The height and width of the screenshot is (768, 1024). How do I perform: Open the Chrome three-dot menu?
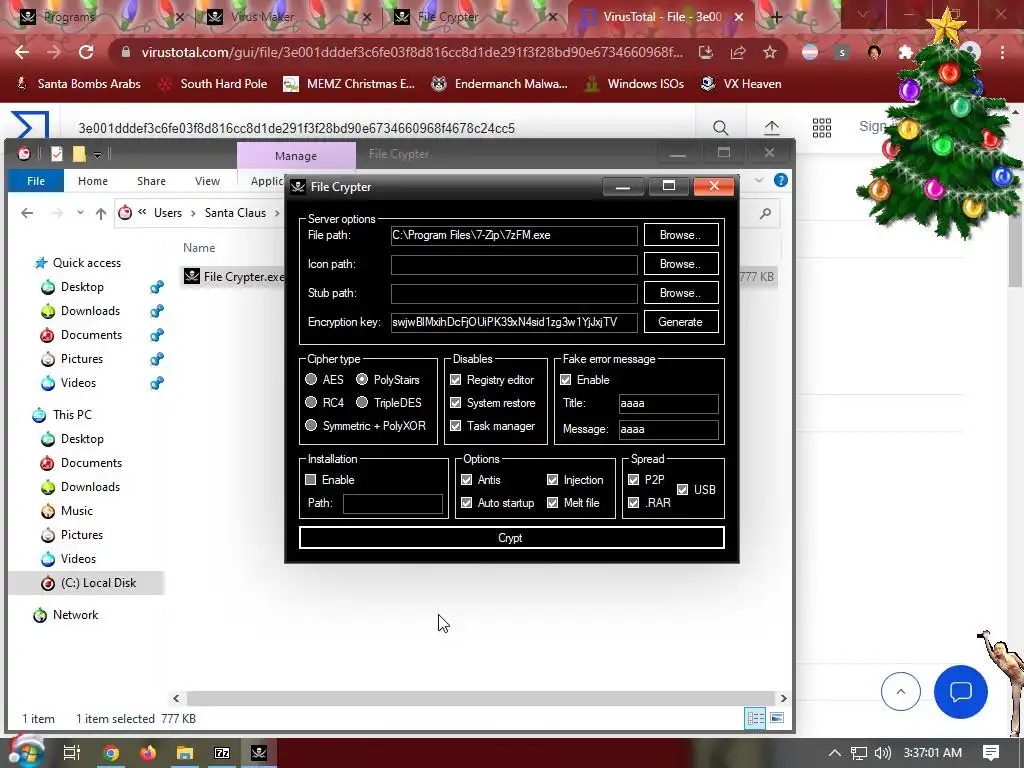[1002, 52]
